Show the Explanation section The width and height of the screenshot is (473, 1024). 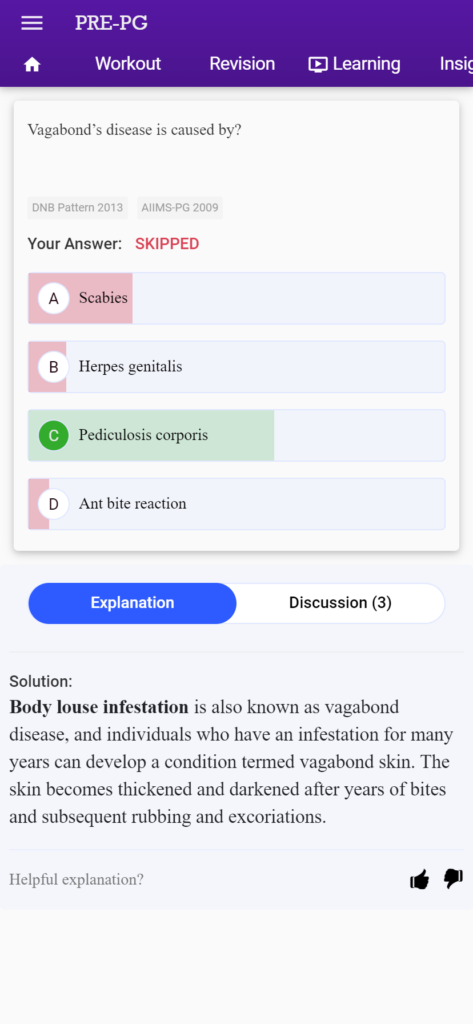point(132,603)
